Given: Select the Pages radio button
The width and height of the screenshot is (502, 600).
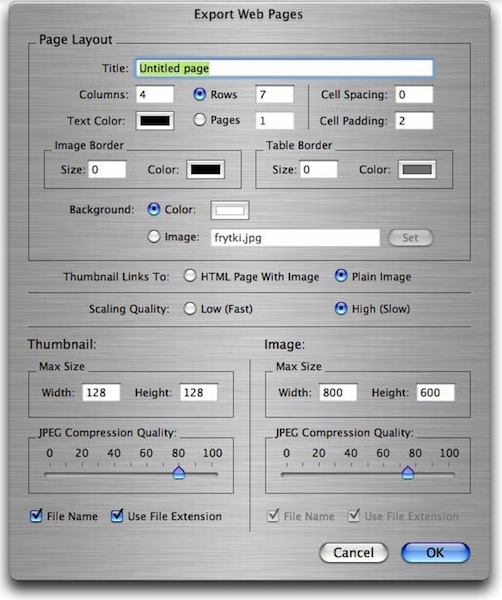Looking at the screenshot, I should tap(199, 120).
